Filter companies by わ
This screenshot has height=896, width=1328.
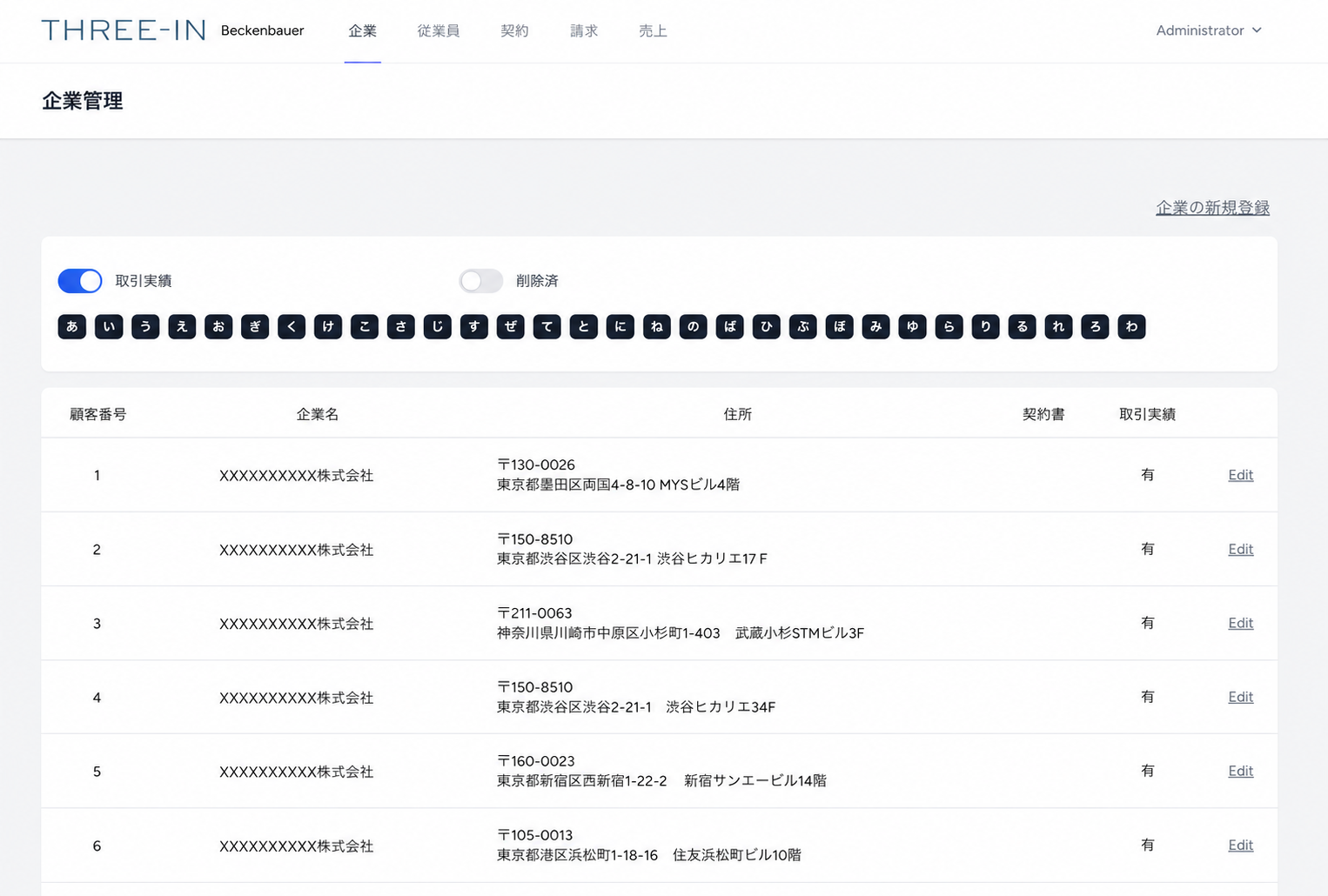click(1132, 327)
